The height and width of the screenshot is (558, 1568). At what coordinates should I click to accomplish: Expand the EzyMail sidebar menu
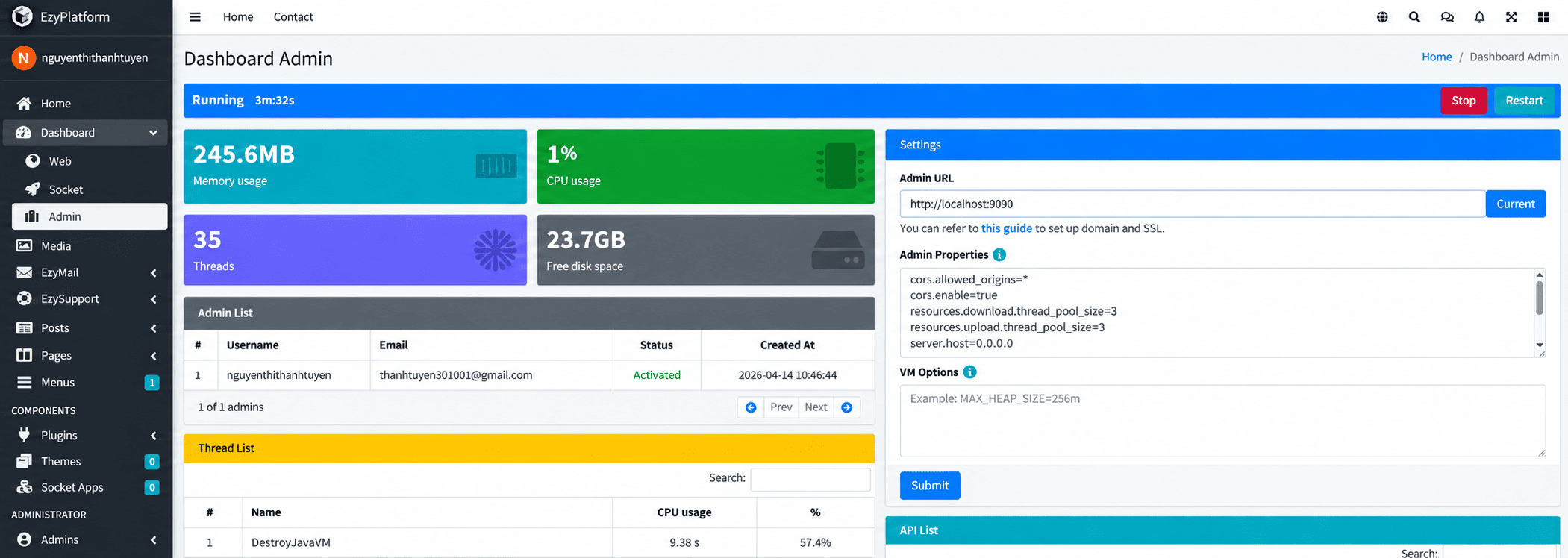pos(85,272)
